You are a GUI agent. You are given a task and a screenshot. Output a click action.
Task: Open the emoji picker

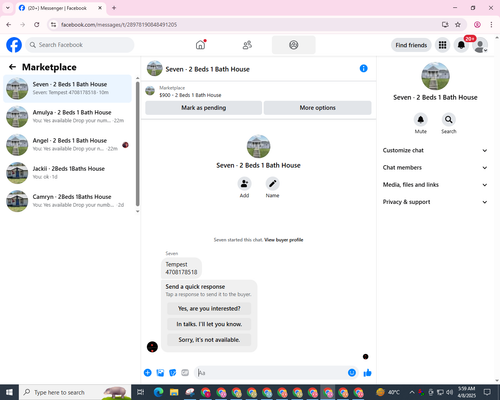coord(352,373)
